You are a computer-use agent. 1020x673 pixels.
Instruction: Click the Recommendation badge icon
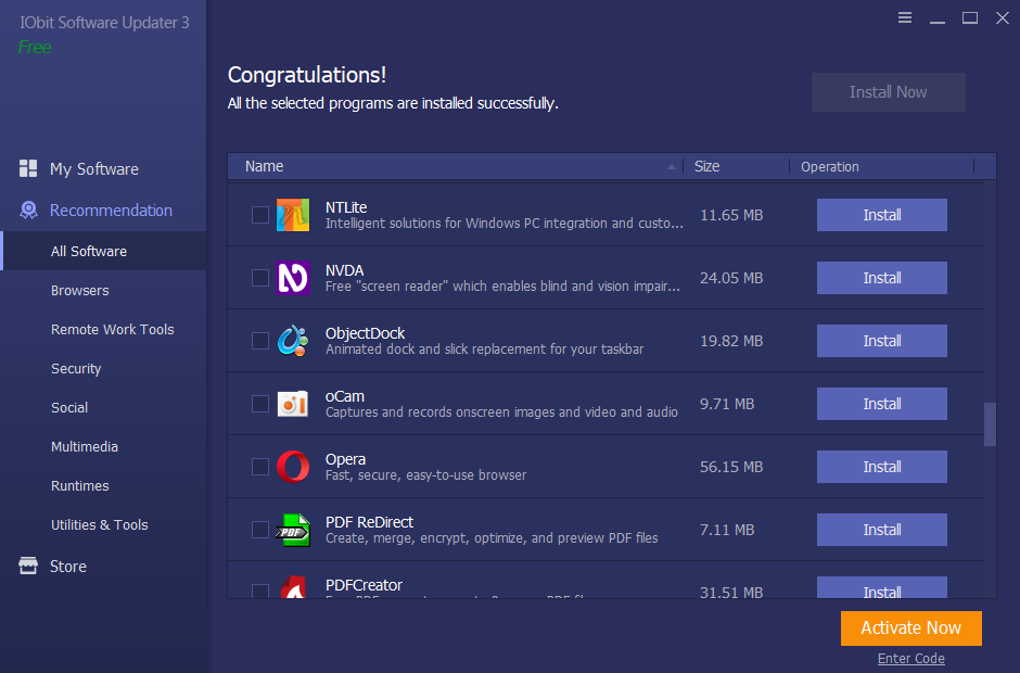pyautogui.click(x=28, y=210)
